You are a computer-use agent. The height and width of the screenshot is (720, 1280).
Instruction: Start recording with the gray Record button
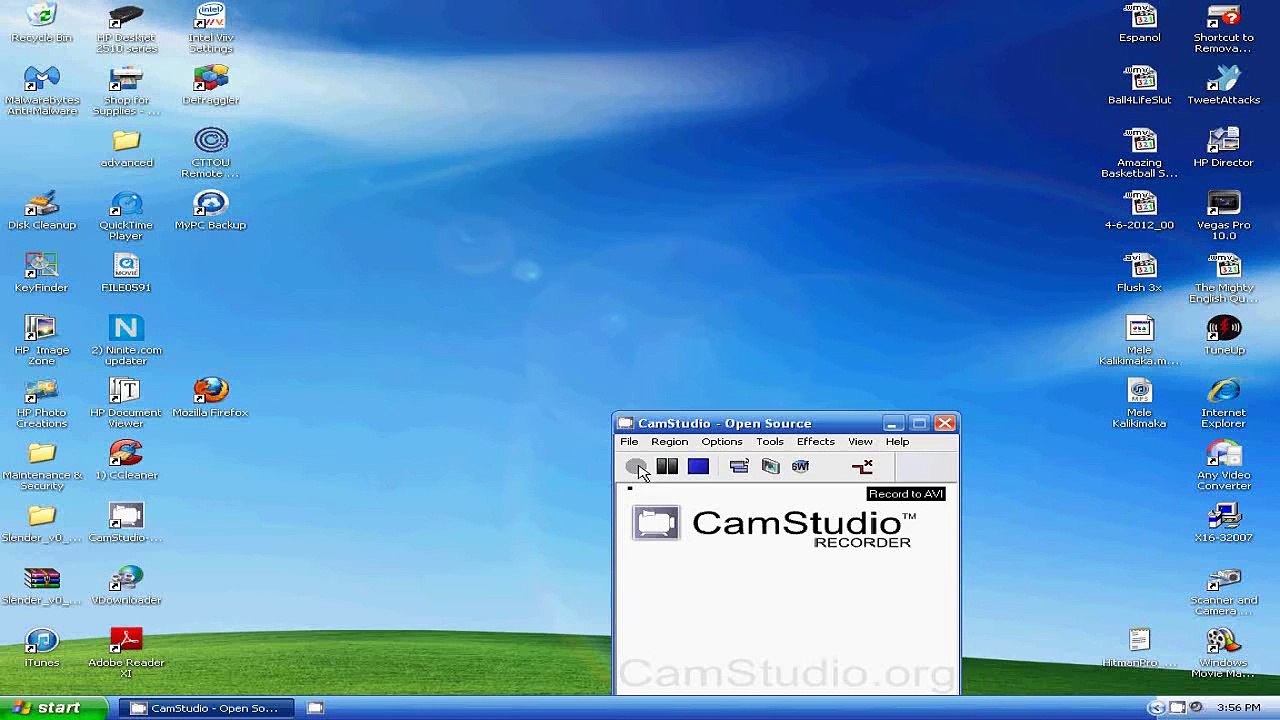coord(635,466)
